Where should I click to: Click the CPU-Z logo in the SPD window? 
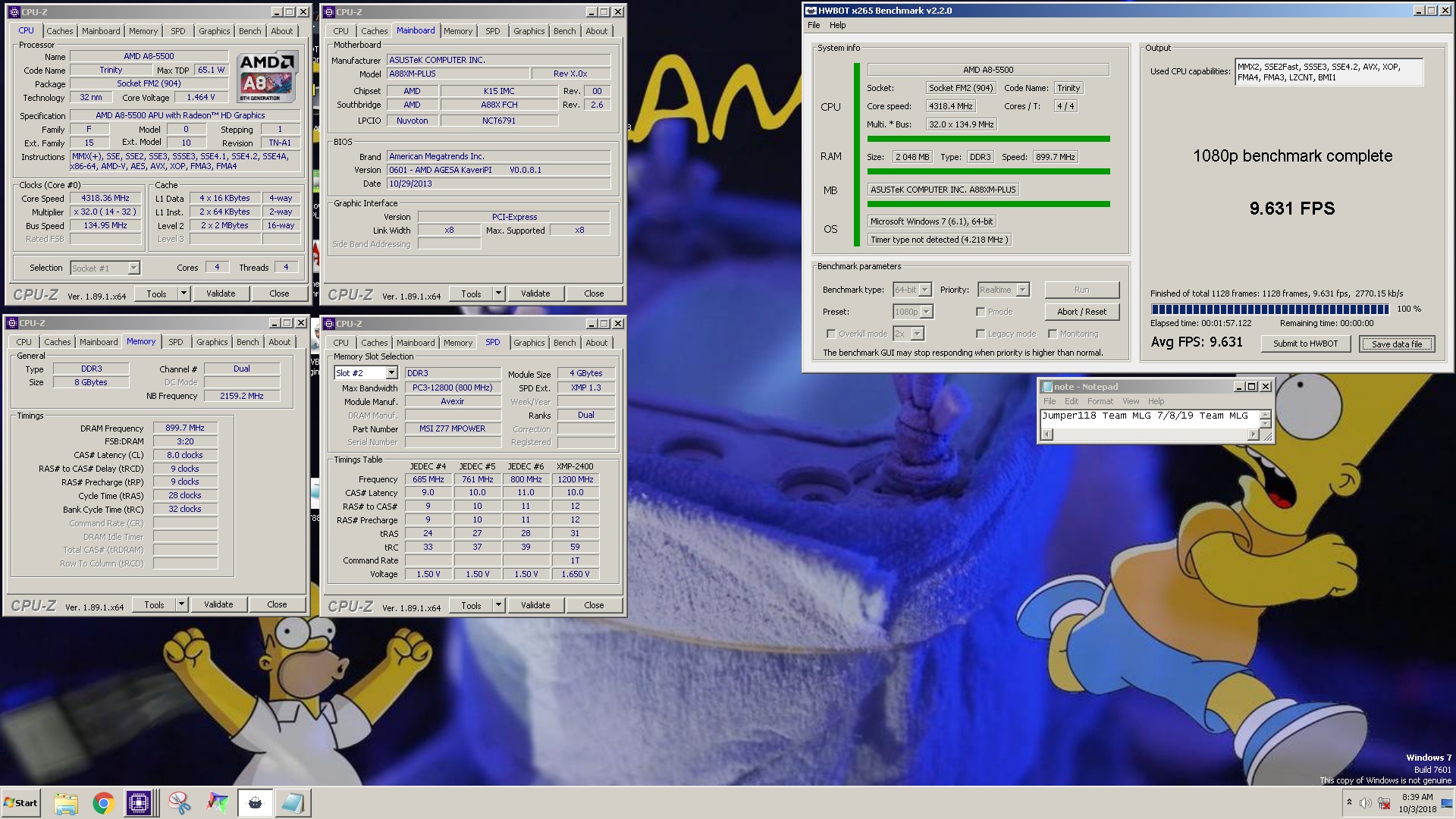click(x=350, y=606)
